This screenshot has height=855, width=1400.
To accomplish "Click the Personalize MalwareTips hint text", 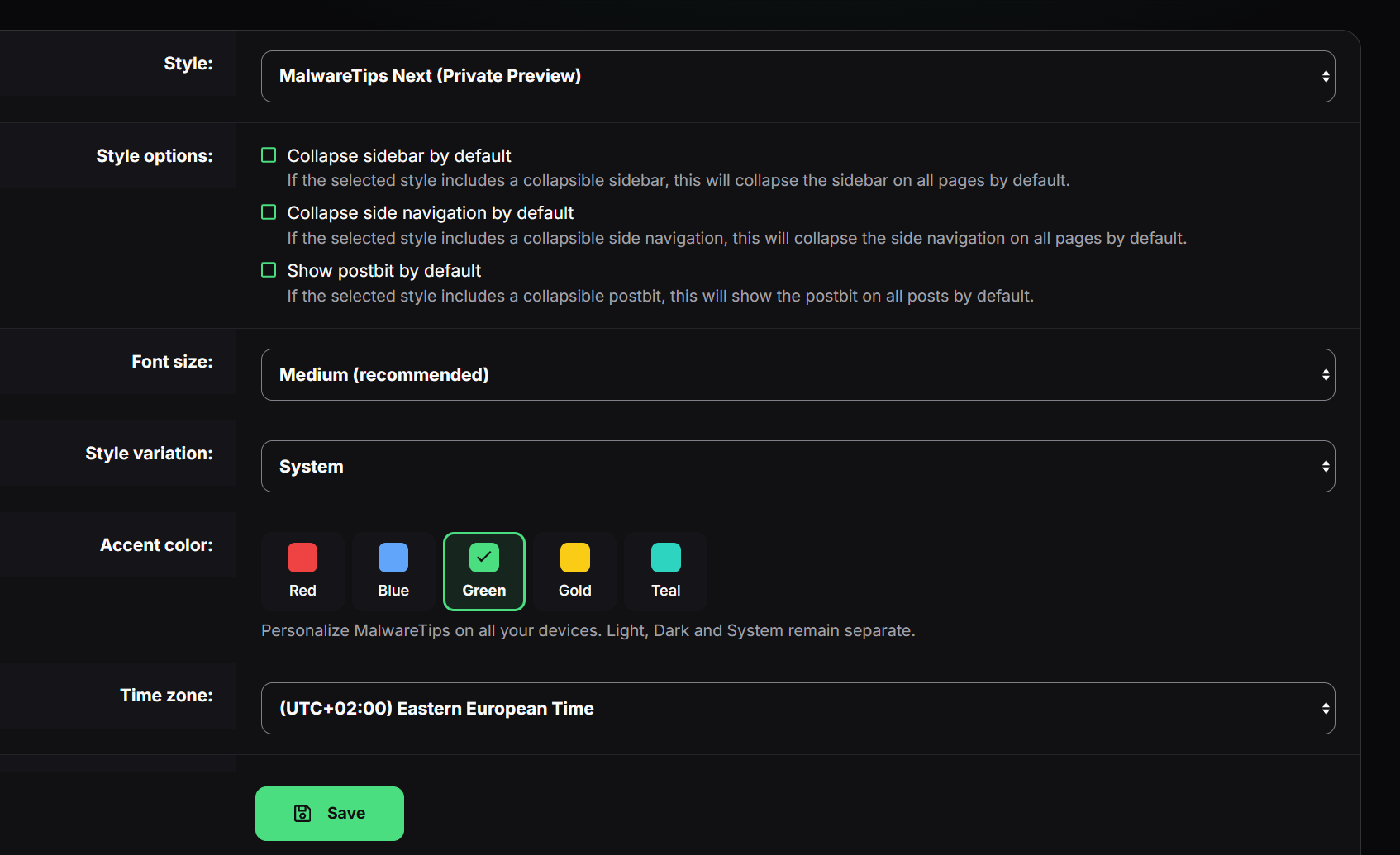I will point(588,630).
